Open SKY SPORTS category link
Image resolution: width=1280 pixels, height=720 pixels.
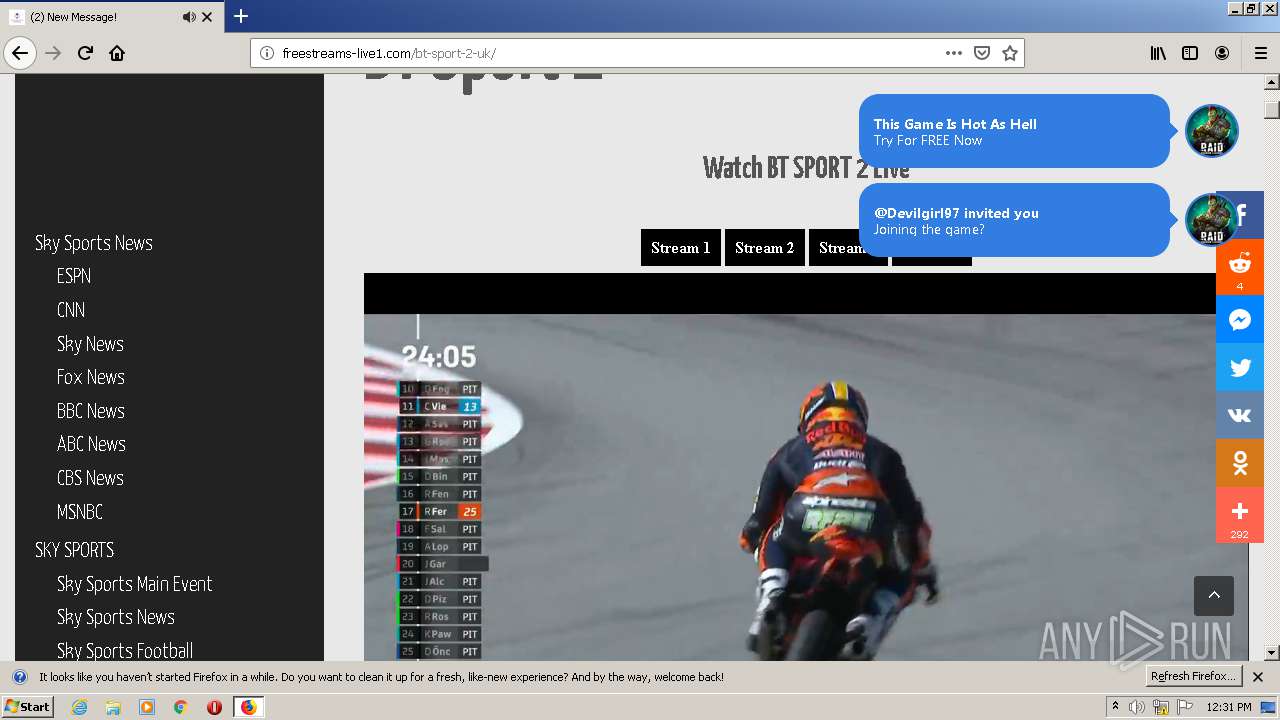[x=75, y=550]
